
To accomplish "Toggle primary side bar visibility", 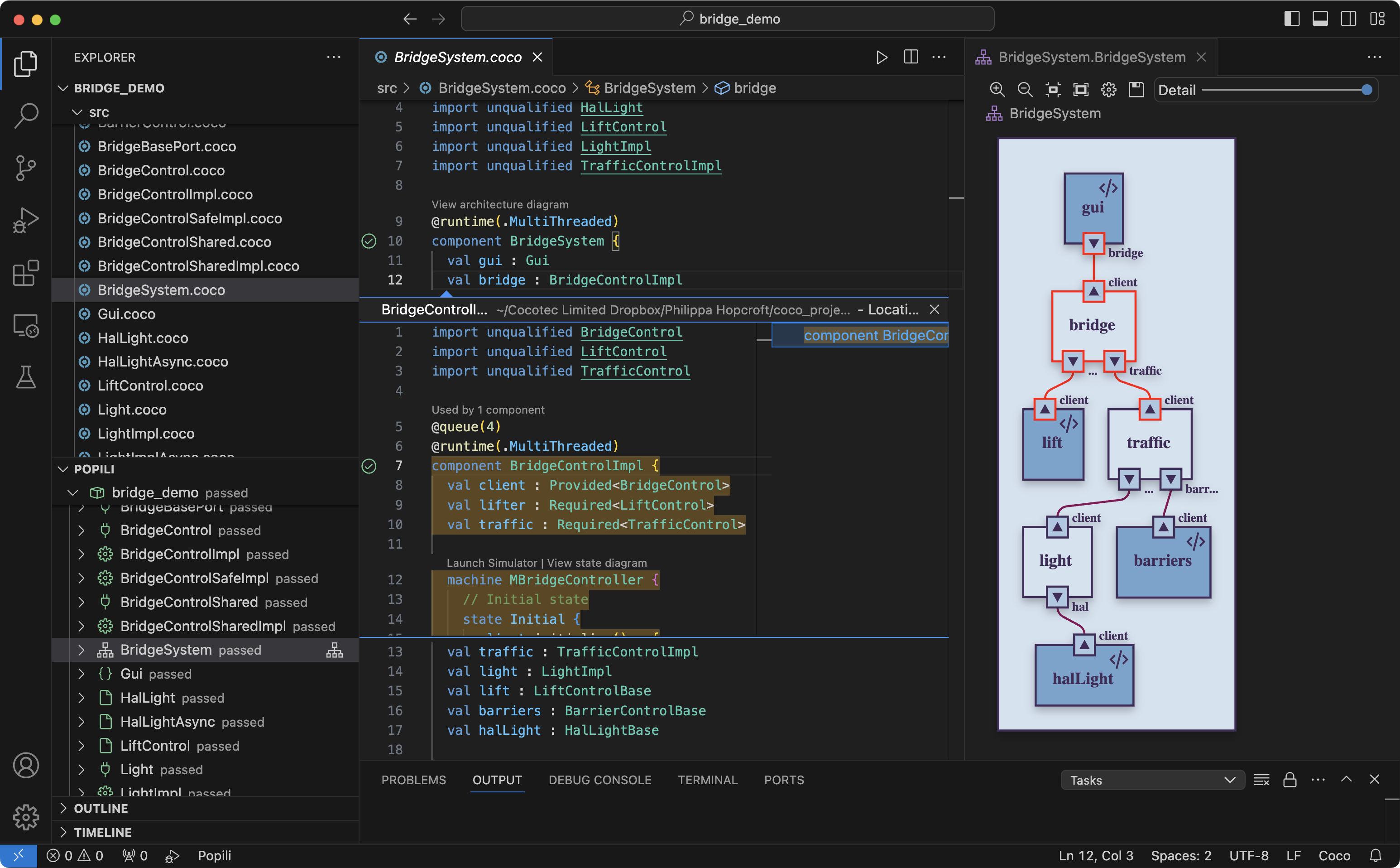I will tap(1291, 19).
